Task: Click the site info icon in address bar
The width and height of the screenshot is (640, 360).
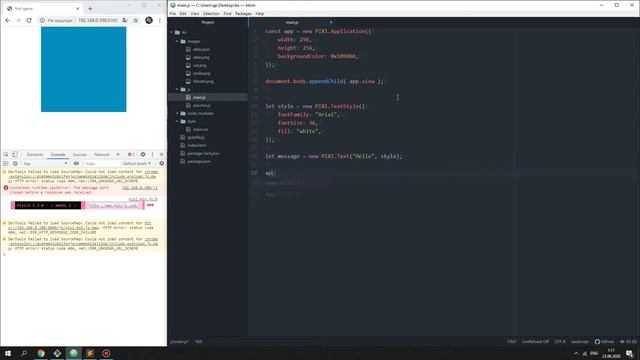Action: pyautogui.click(x=42, y=20)
